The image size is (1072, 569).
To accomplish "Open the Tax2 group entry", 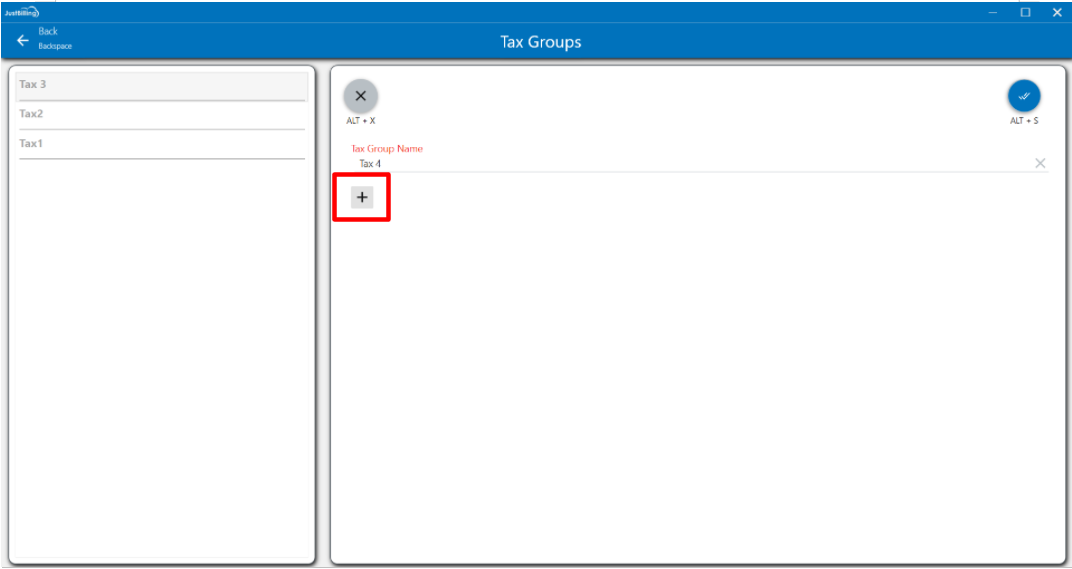I will click(x=162, y=114).
